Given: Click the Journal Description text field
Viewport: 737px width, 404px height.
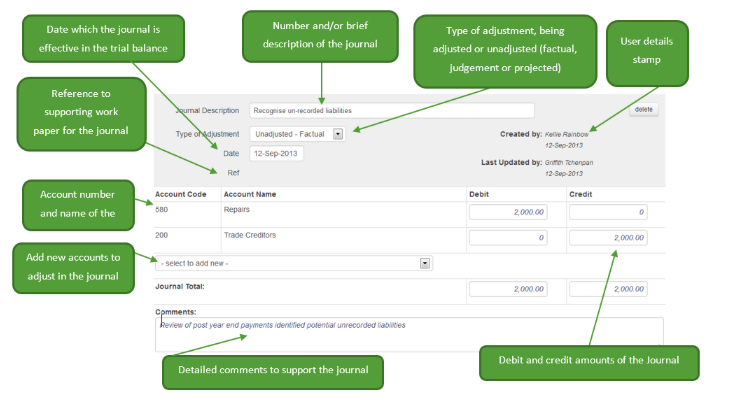Looking at the screenshot, I should coord(390,110).
